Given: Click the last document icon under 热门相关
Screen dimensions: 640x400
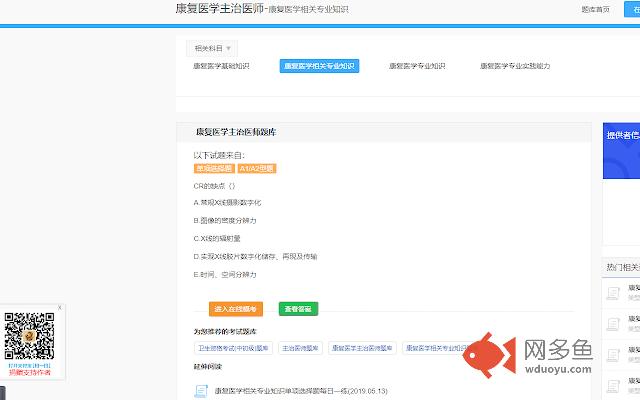Looking at the screenshot, I should [613, 386].
